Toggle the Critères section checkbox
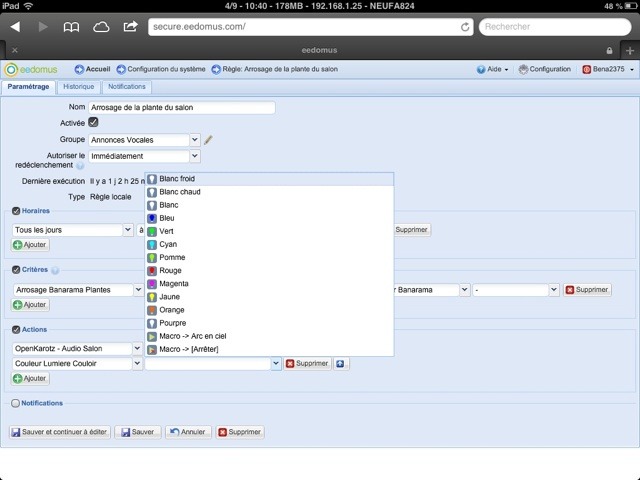This screenshot has height=480, width=640. point(16,270)
